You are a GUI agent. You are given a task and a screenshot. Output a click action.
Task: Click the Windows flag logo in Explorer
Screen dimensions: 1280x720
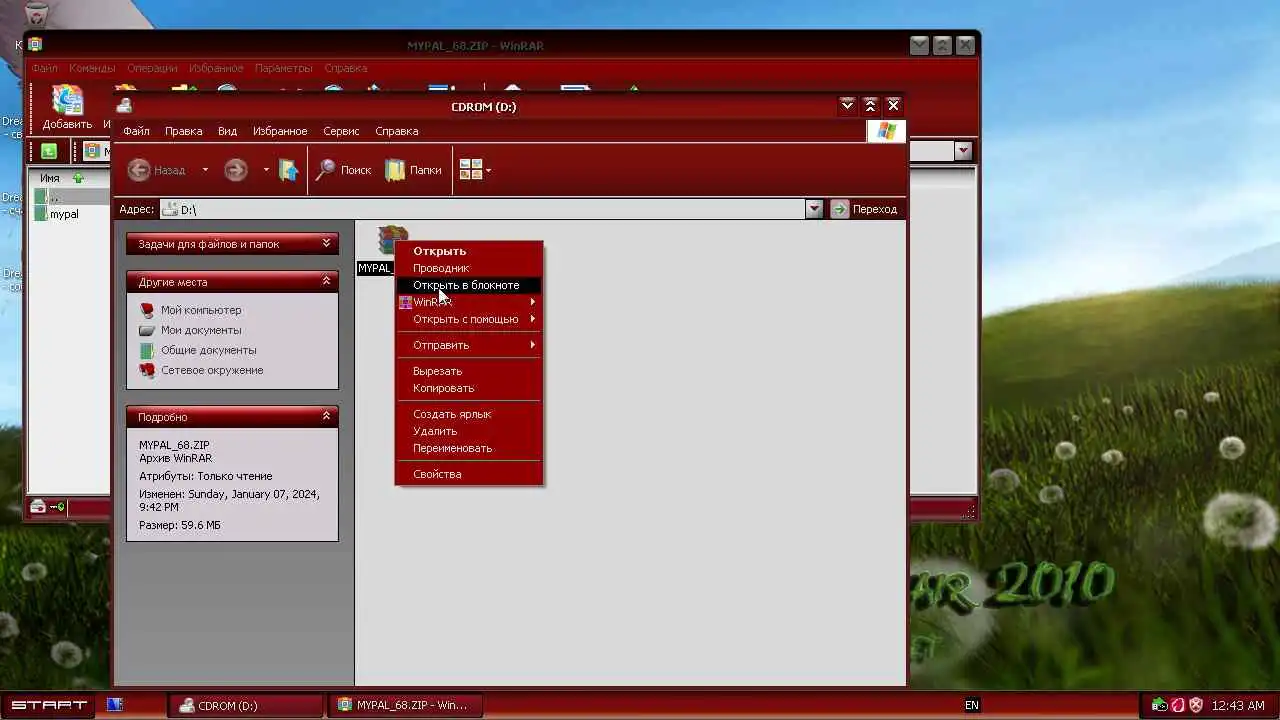click(x=886, y=131)
